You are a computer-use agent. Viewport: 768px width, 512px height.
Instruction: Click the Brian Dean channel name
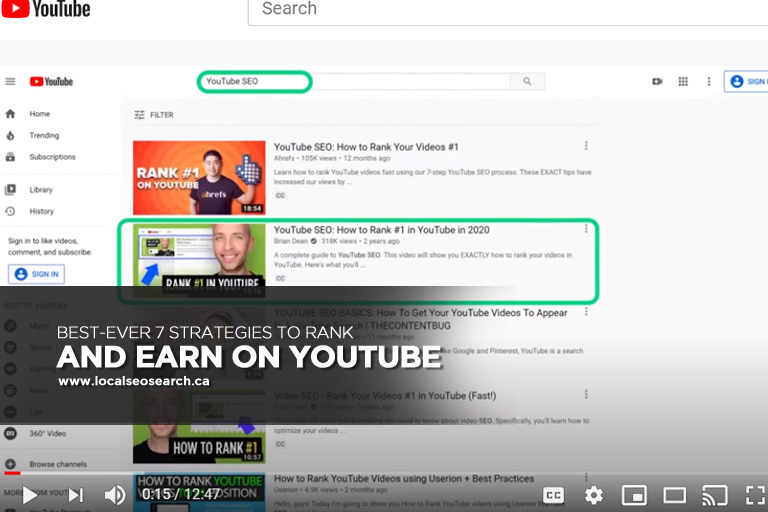291,241
